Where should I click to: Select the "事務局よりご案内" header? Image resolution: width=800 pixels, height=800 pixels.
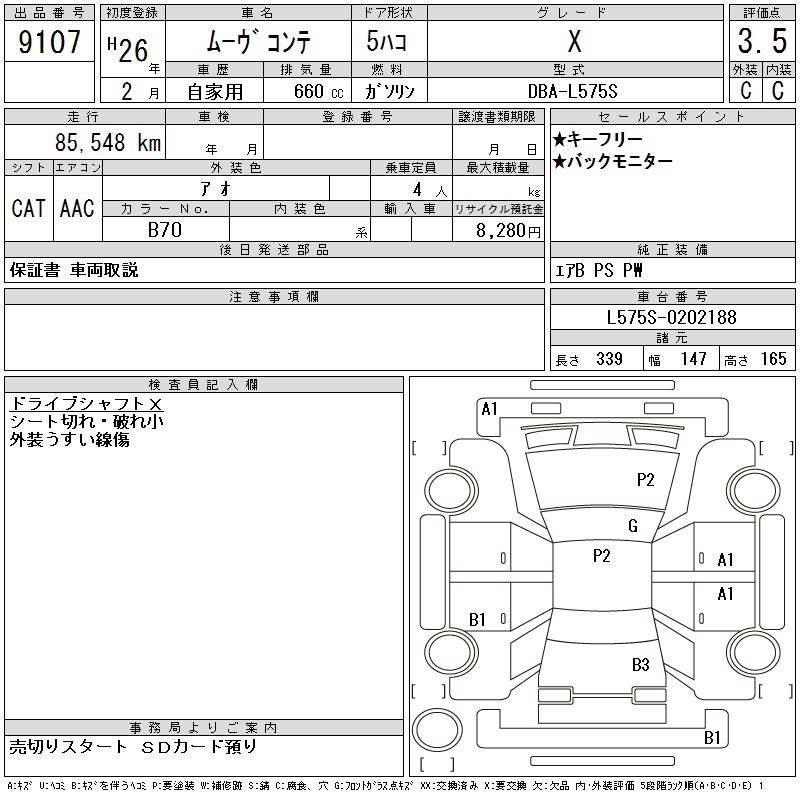coord(204,728)
